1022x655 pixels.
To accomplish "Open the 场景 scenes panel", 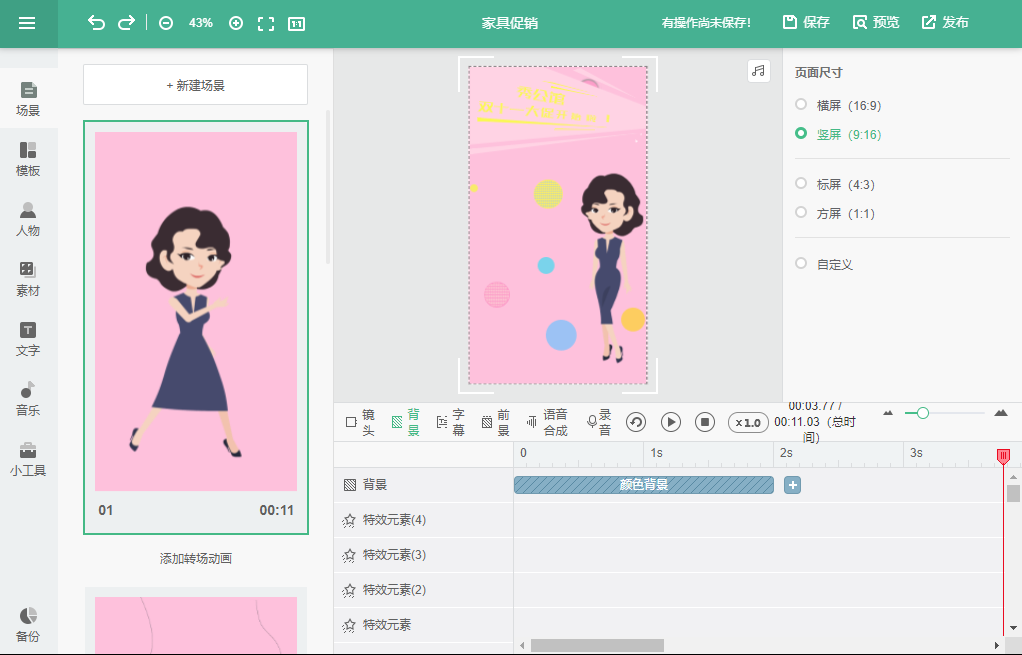I will pyautogui.click(x=28, y=99).
